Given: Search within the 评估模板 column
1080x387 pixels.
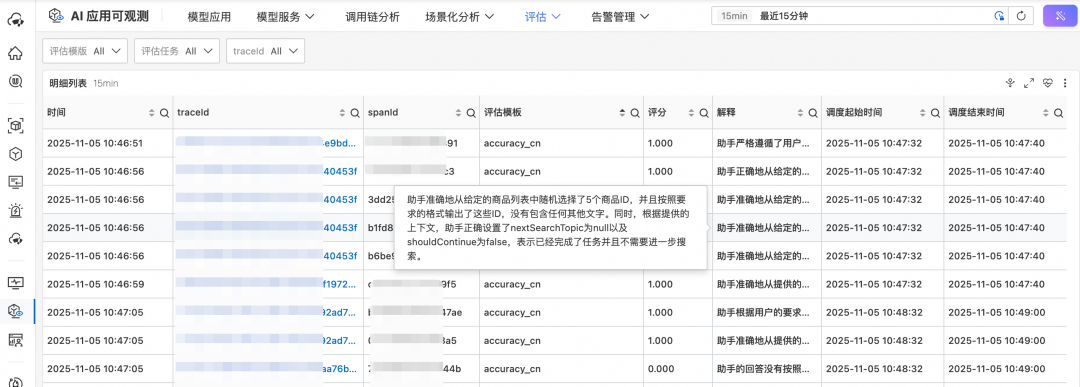Looking at the screenshot, I should pyautogui.click(x=636, y=112).
